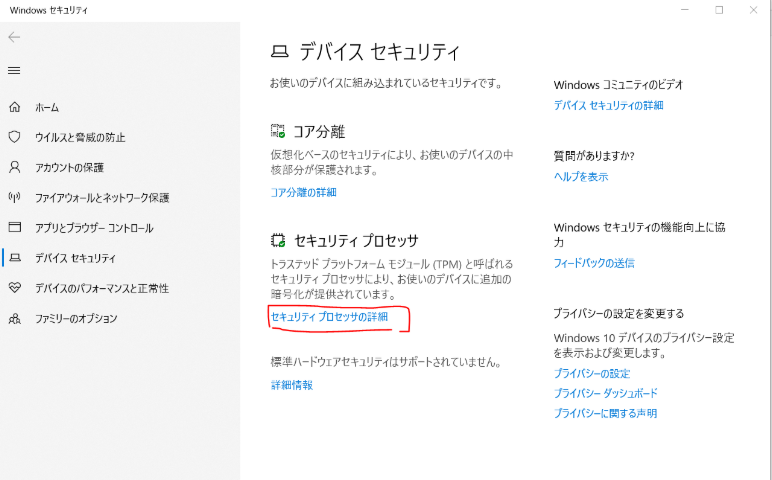Viewport: 772px width, 480px height.
Task: Open the hamburger navigation menu
Action: 14,70
